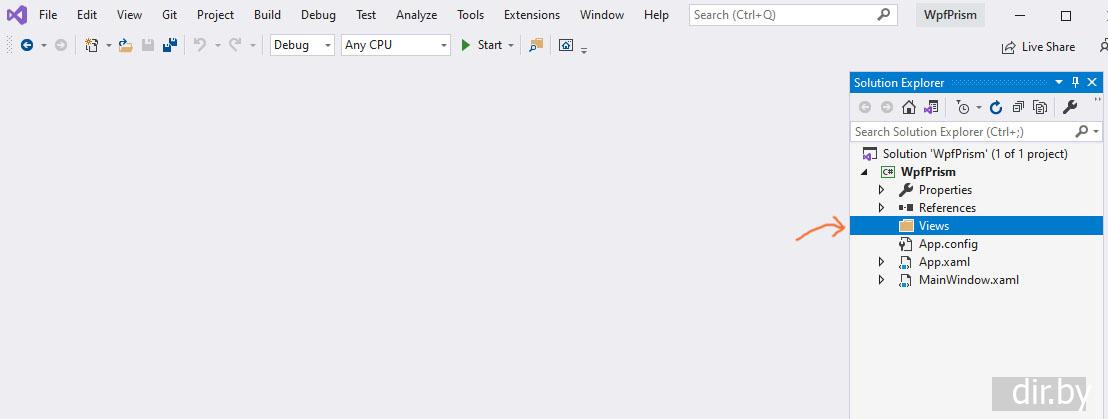Click the toolbar window icon next to Find in Files

(565, 45)
